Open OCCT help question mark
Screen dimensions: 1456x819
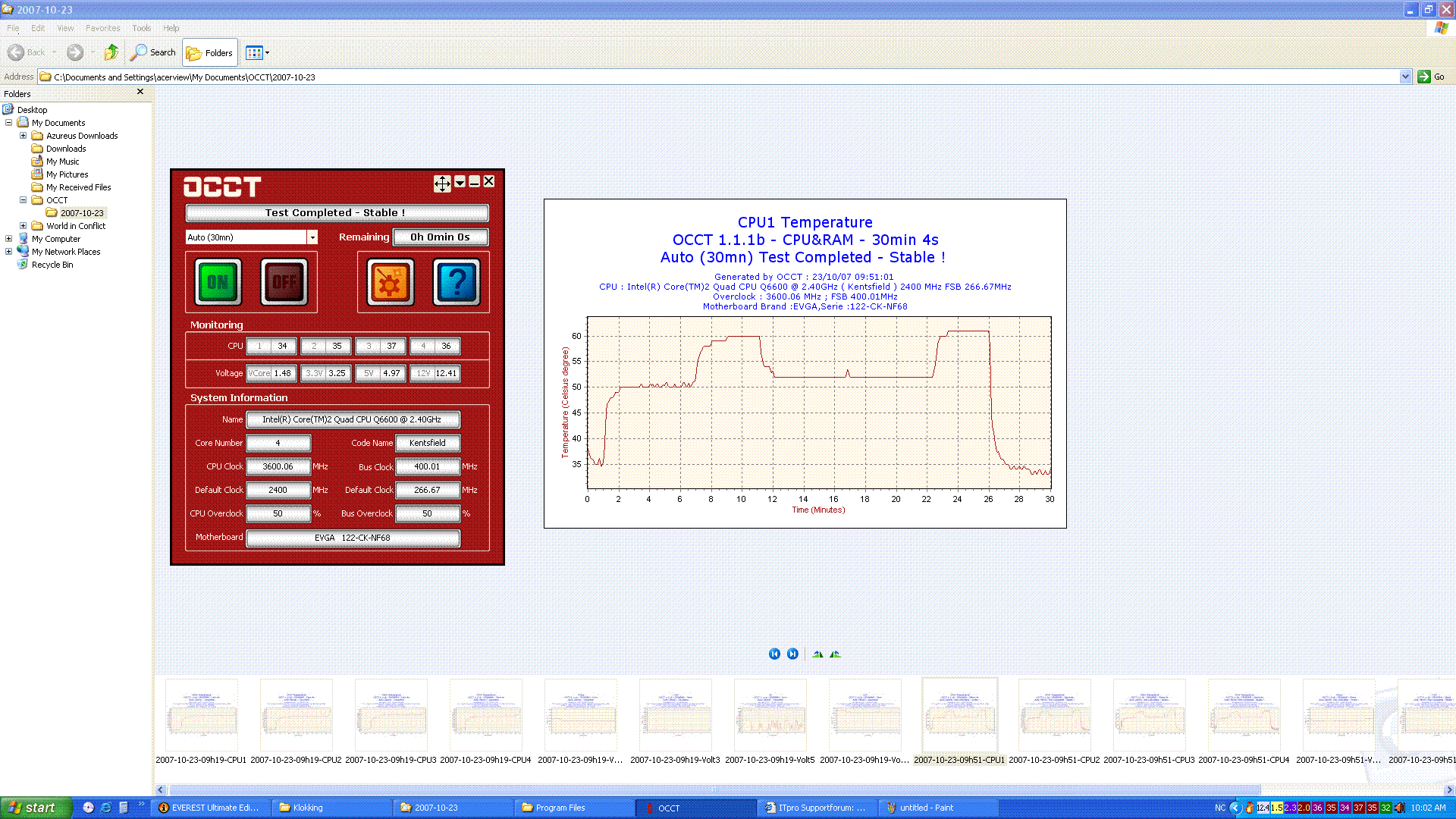click(x=457, y=282)
